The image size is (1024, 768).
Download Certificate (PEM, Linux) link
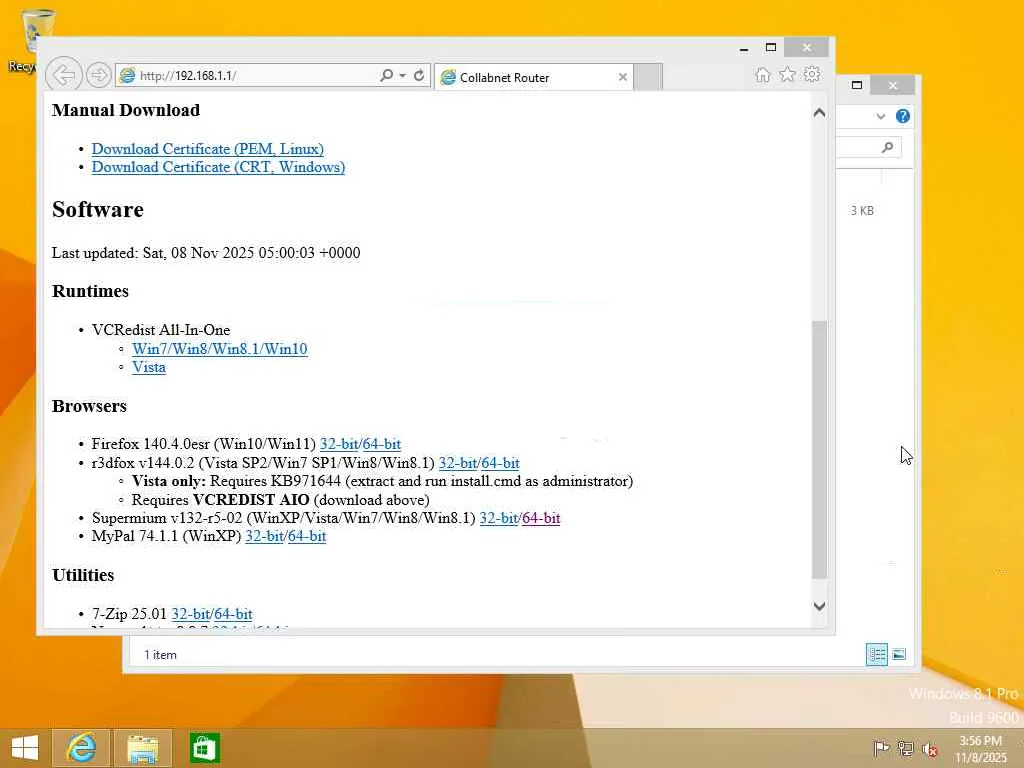click(208, 149)
